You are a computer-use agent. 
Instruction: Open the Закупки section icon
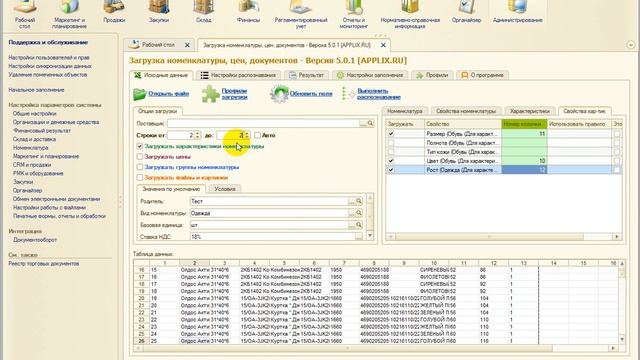click(x=159, y=7)
